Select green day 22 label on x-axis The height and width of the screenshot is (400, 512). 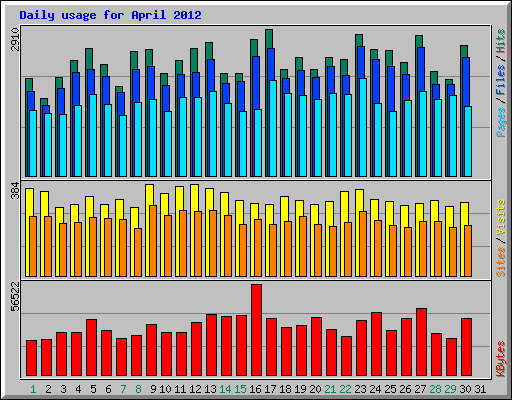[345, 389]
